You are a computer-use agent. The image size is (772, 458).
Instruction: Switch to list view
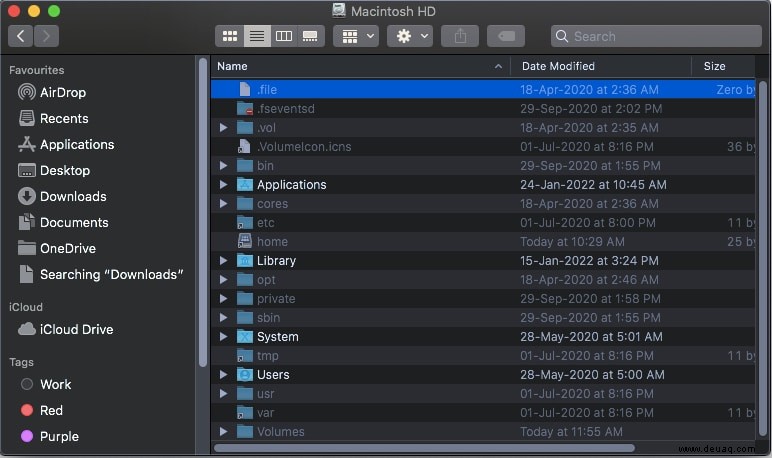tap(257, 36)
